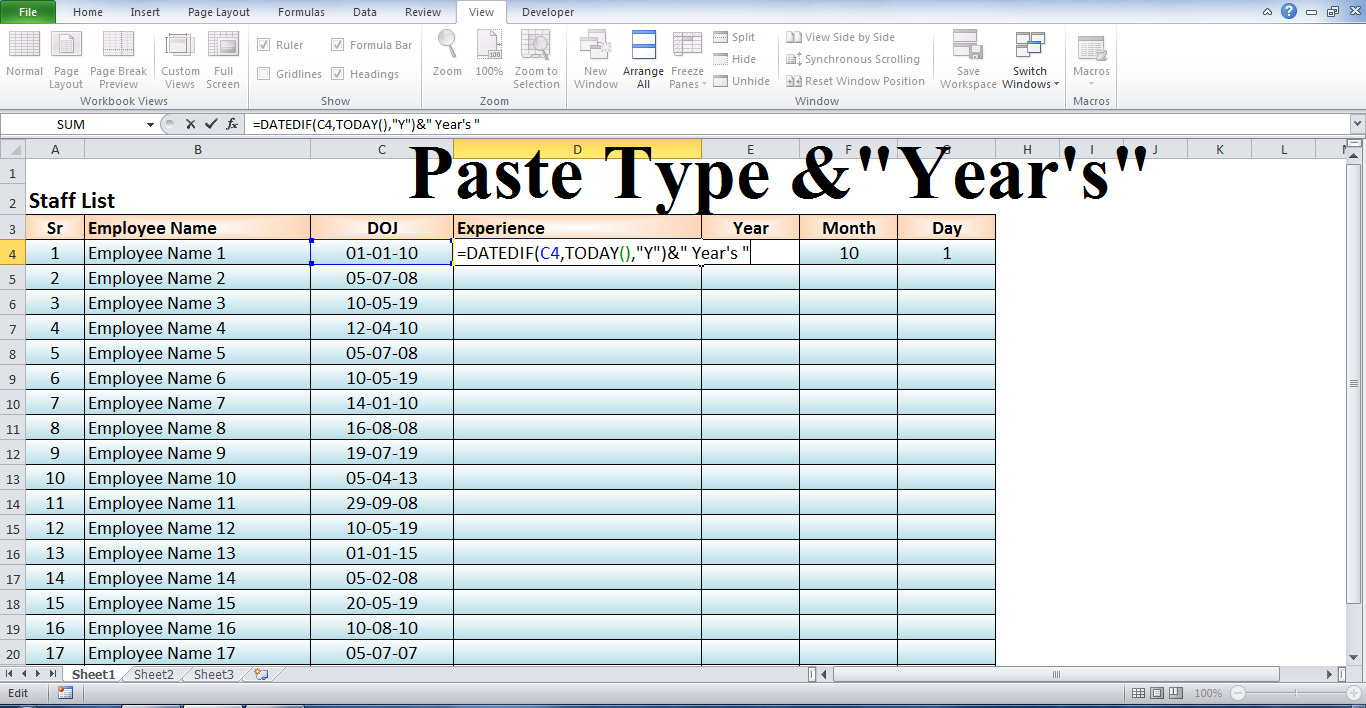This screenshot has height=708, width=1366.
Task: Click Save Workspace
Action: point(967,55)
